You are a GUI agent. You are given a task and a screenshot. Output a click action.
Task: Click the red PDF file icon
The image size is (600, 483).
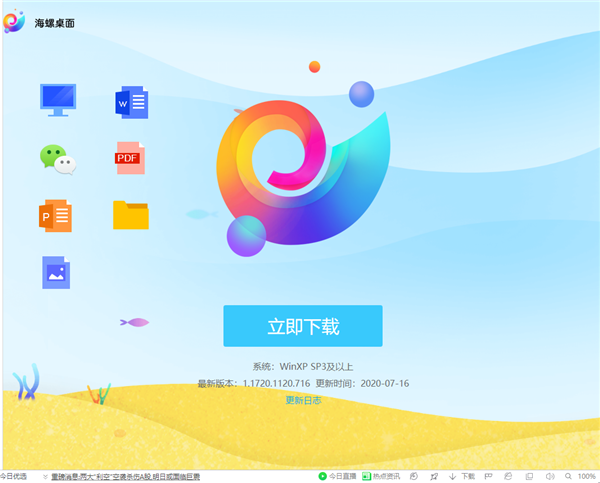pos(130,158)
